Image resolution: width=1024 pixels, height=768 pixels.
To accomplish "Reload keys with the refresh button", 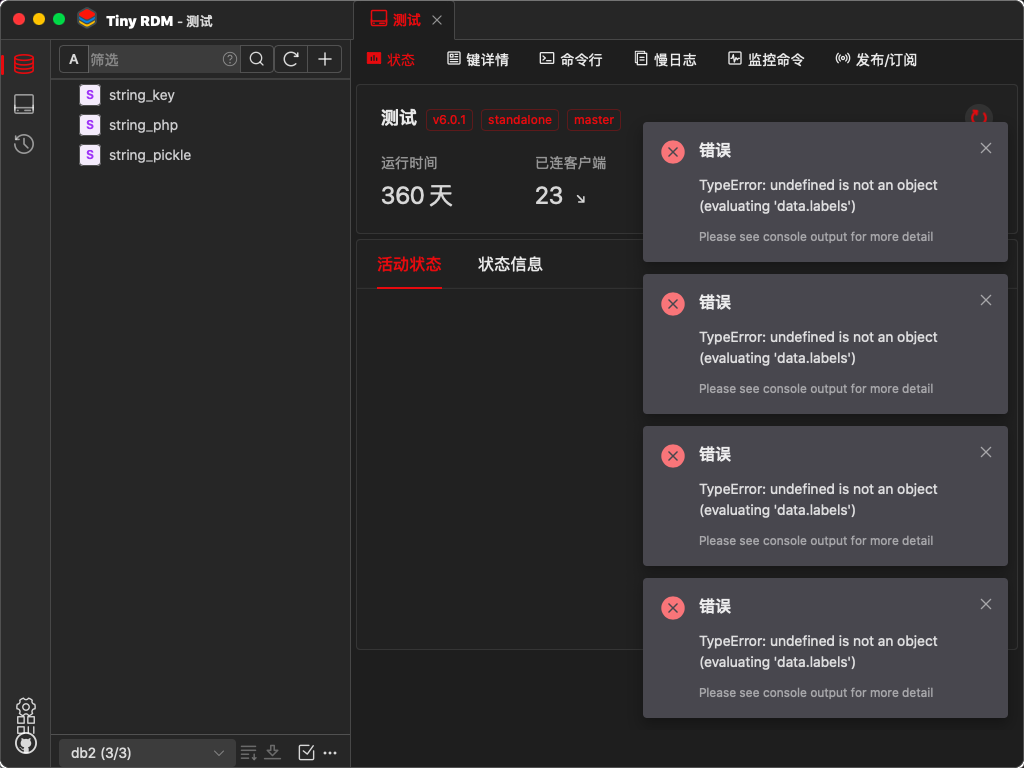I will tap(291, 59).
